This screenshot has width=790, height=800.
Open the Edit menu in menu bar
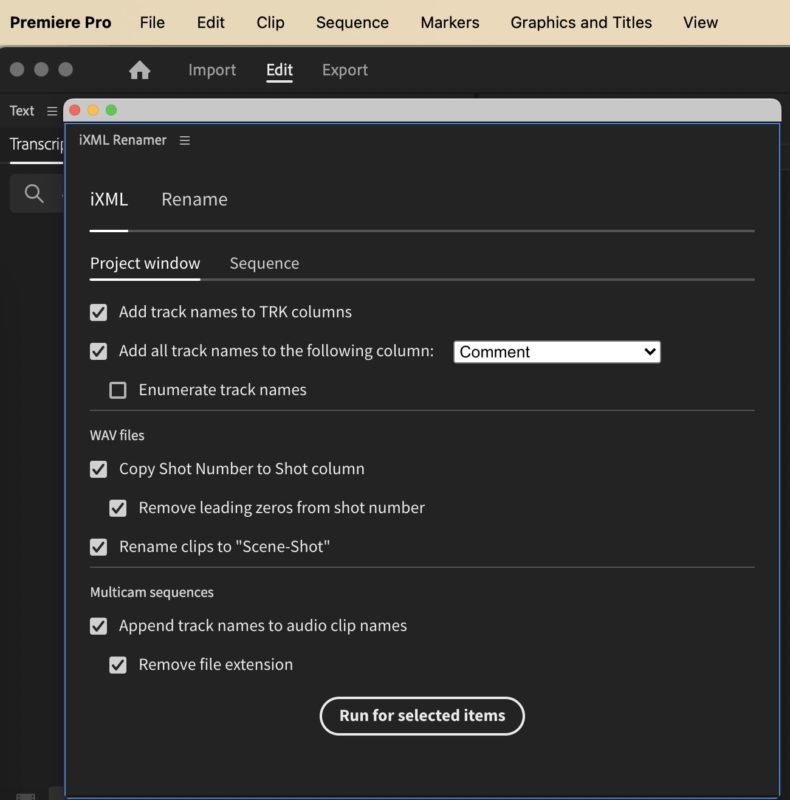tap(210, 22)
